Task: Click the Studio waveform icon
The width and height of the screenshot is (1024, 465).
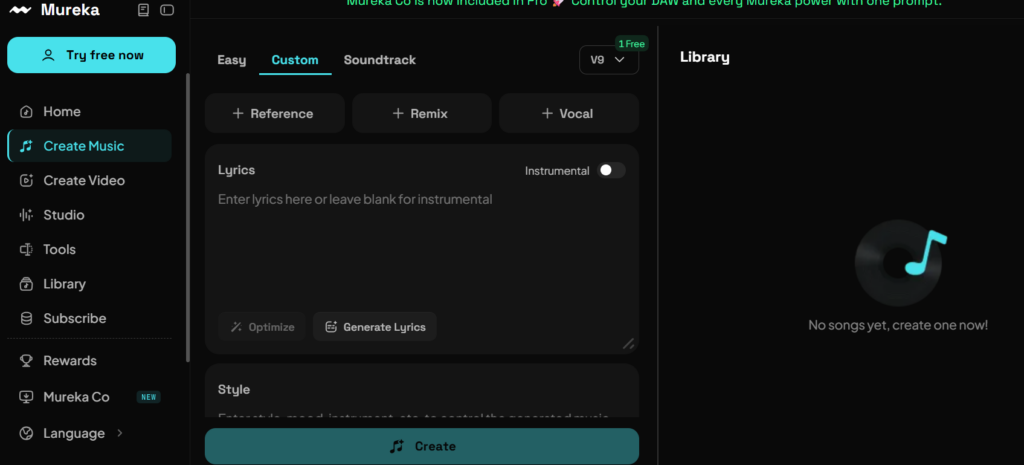Action: pyautogui.click(x=26, y=215)
